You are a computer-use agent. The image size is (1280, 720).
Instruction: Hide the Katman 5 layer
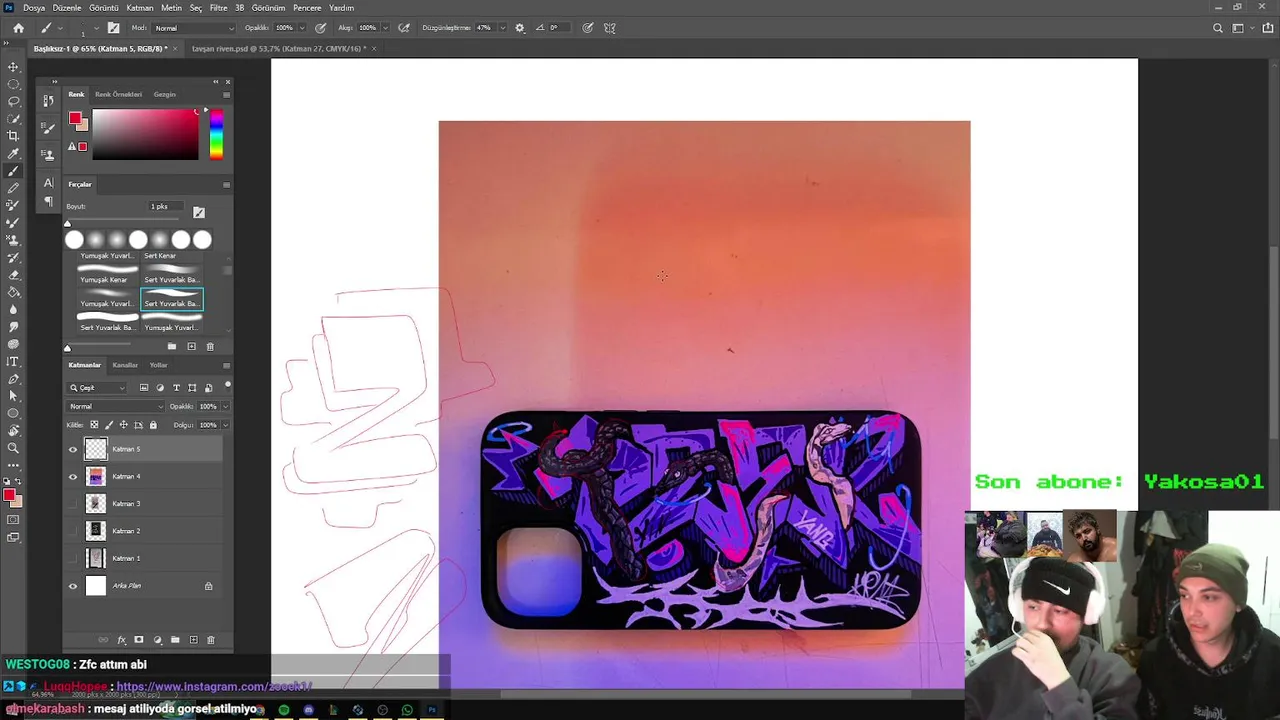point(72,450)
